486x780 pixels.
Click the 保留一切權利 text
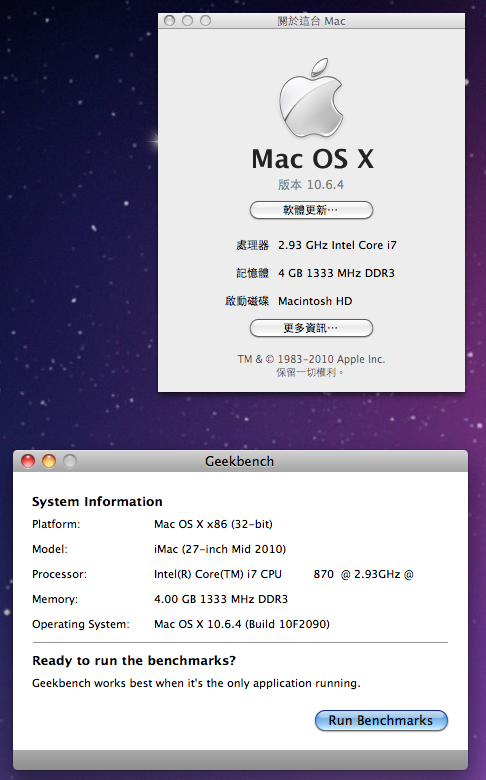(x=310, y=373)
